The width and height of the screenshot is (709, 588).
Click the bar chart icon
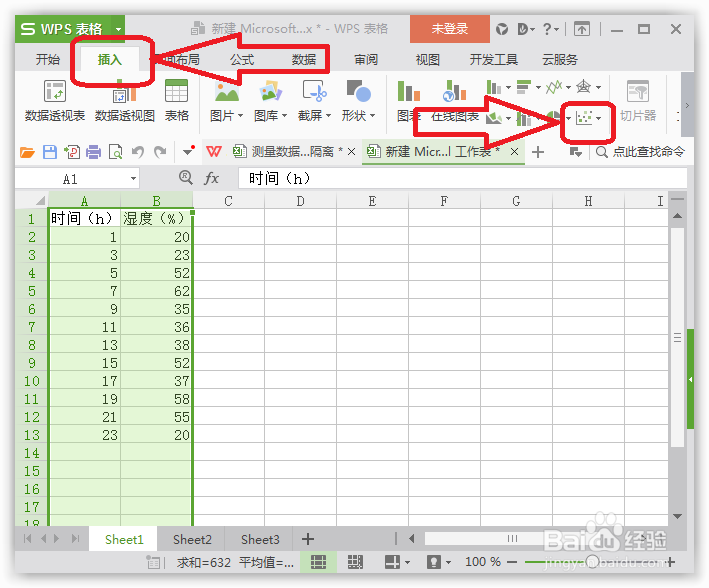[x=524, y=87]
